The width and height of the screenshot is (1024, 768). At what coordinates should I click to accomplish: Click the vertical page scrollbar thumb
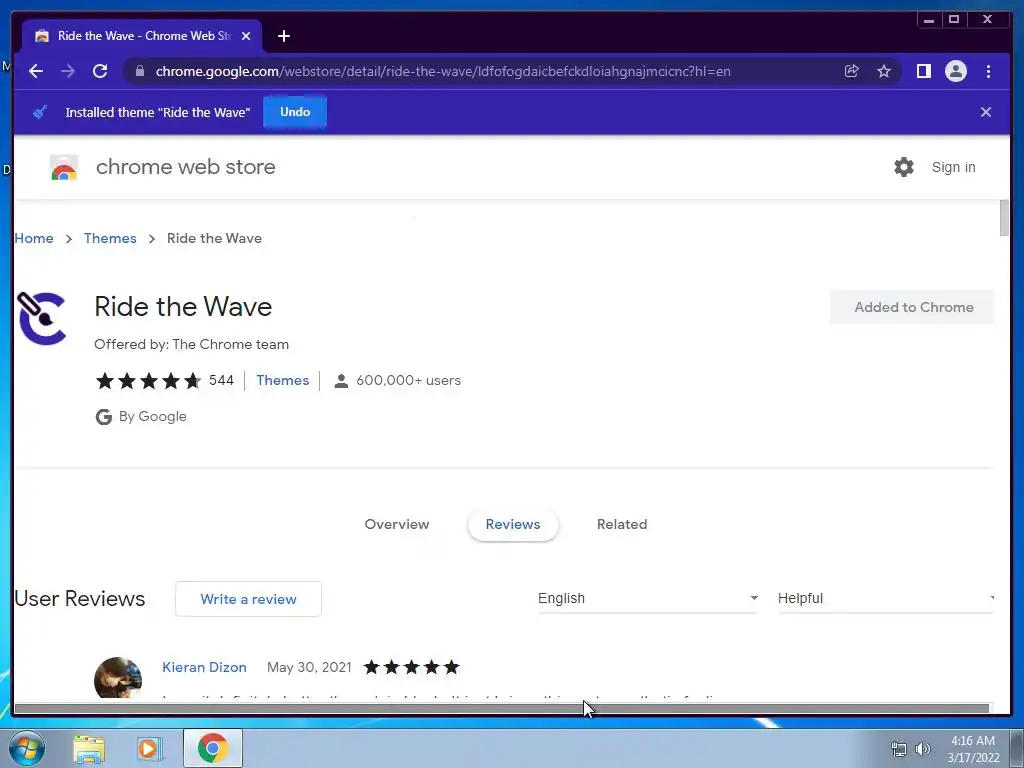tap(1004, 218)
